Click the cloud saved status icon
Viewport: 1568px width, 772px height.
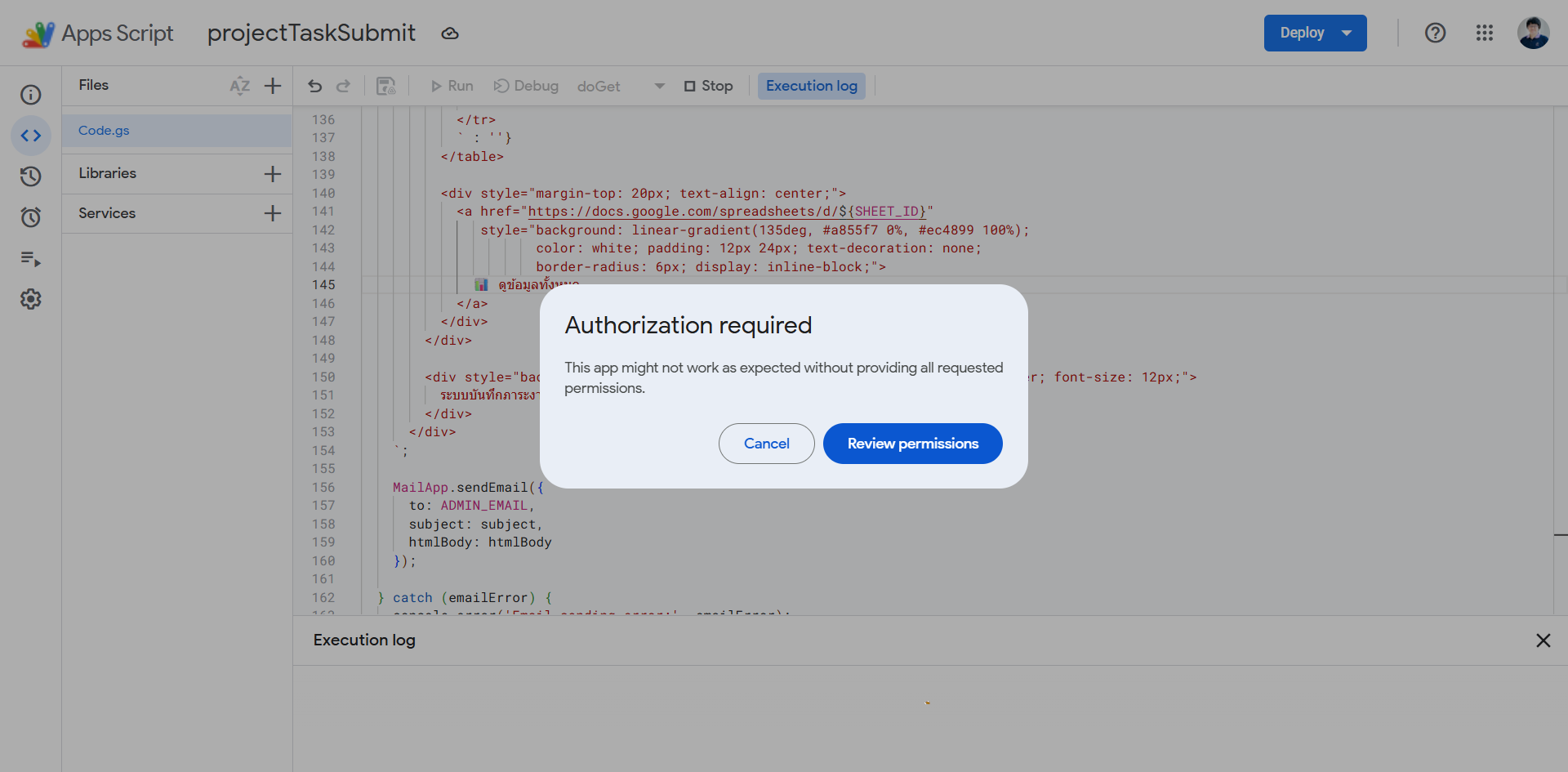pyautogui.click(x=450, y=33)
